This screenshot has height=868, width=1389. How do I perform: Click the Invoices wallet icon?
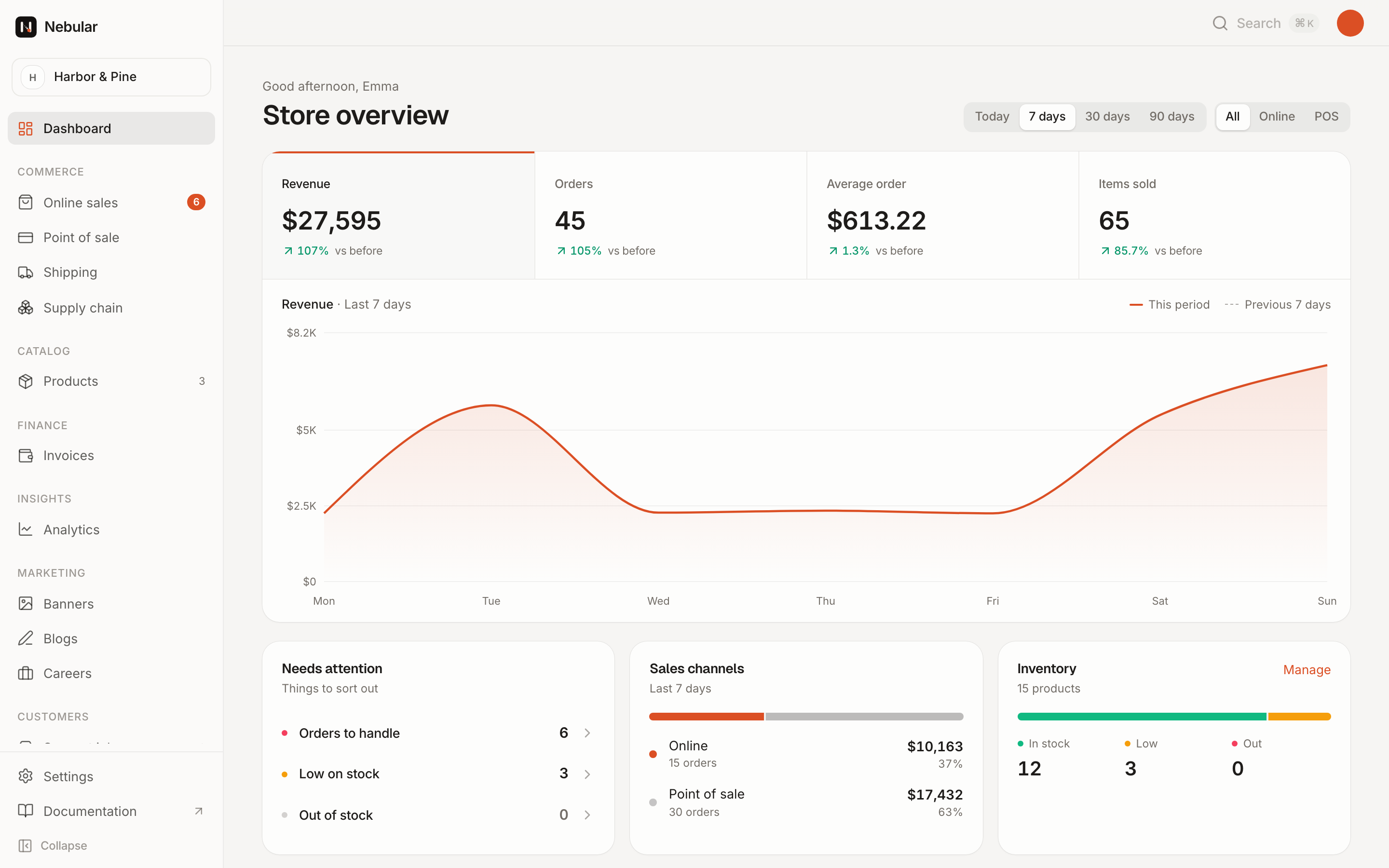click(x=25, y=456)
